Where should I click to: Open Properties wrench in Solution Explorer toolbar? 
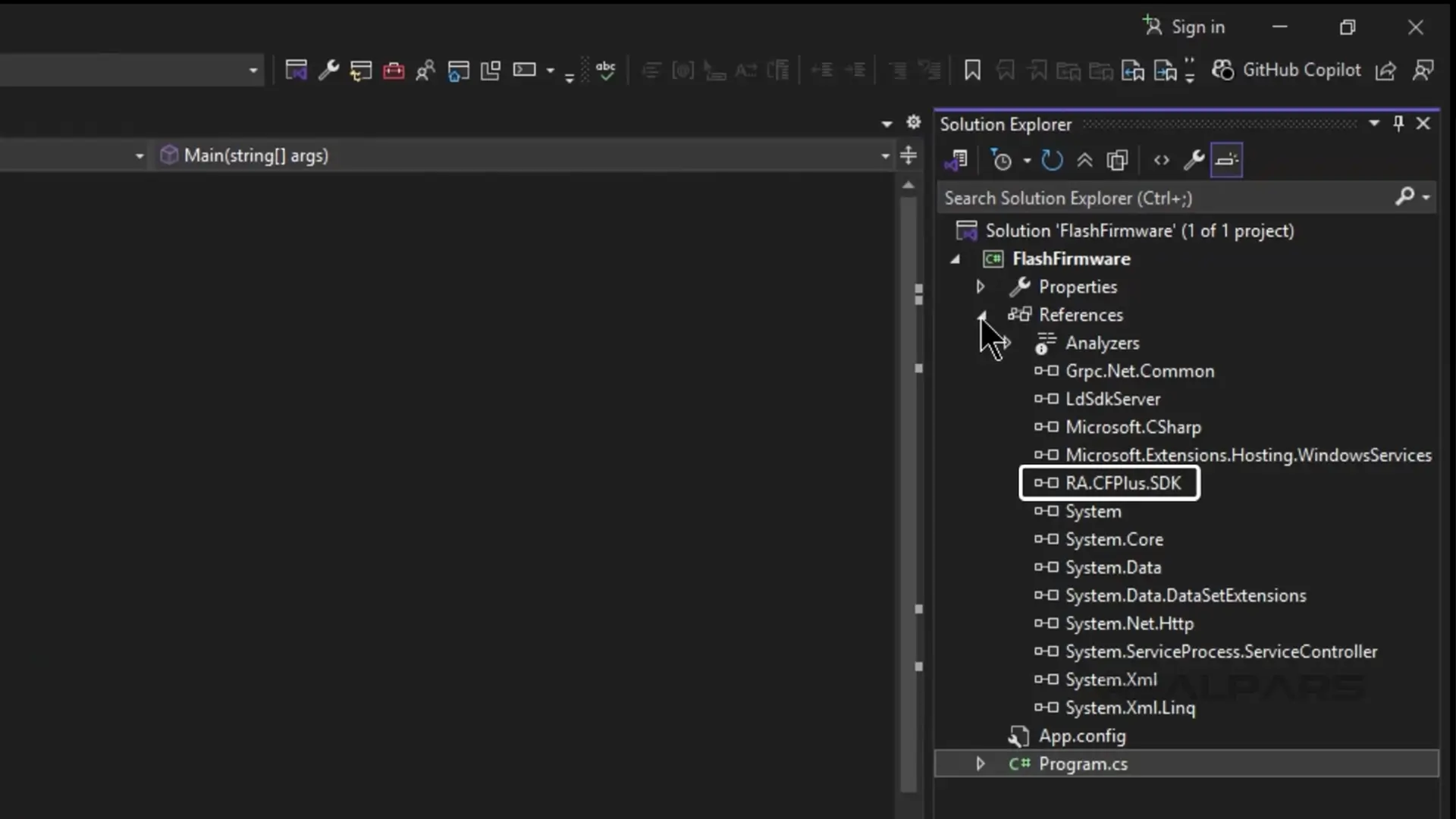(1194, 160)
